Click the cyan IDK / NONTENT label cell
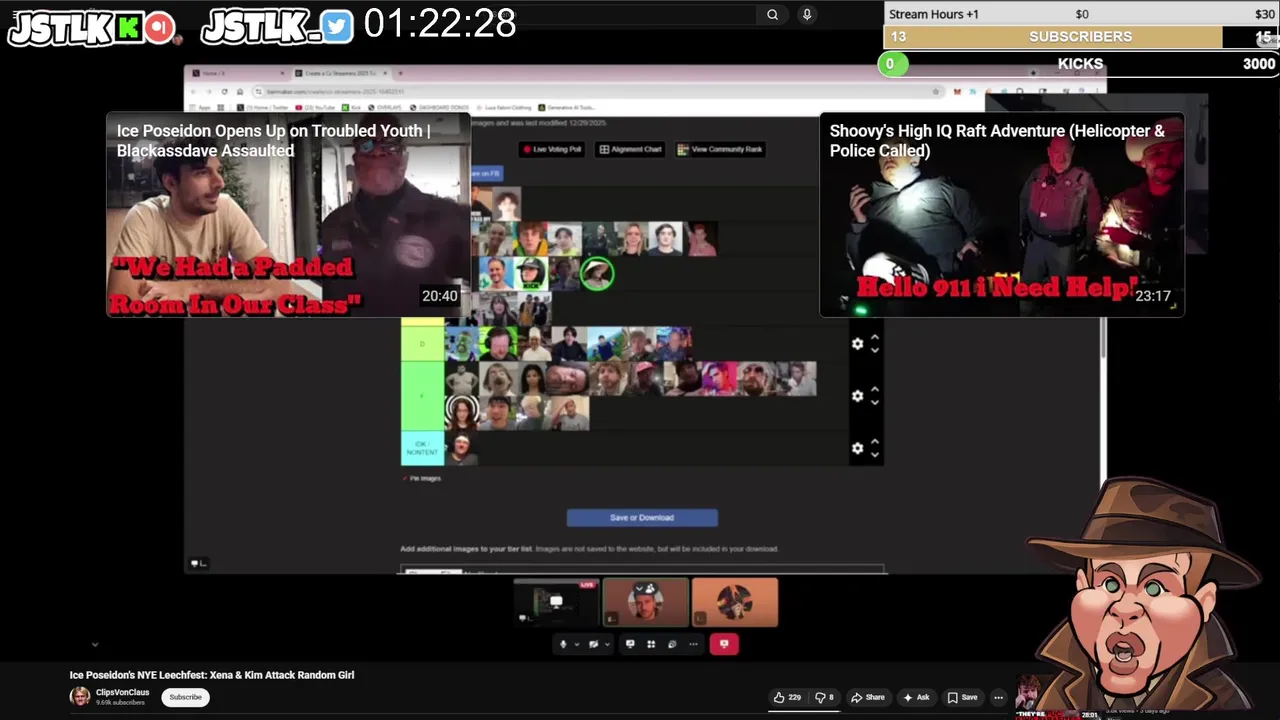Image resolution: width=1280 pixels, height=720 pixels. pyautogui.click(x=422, y=448)
